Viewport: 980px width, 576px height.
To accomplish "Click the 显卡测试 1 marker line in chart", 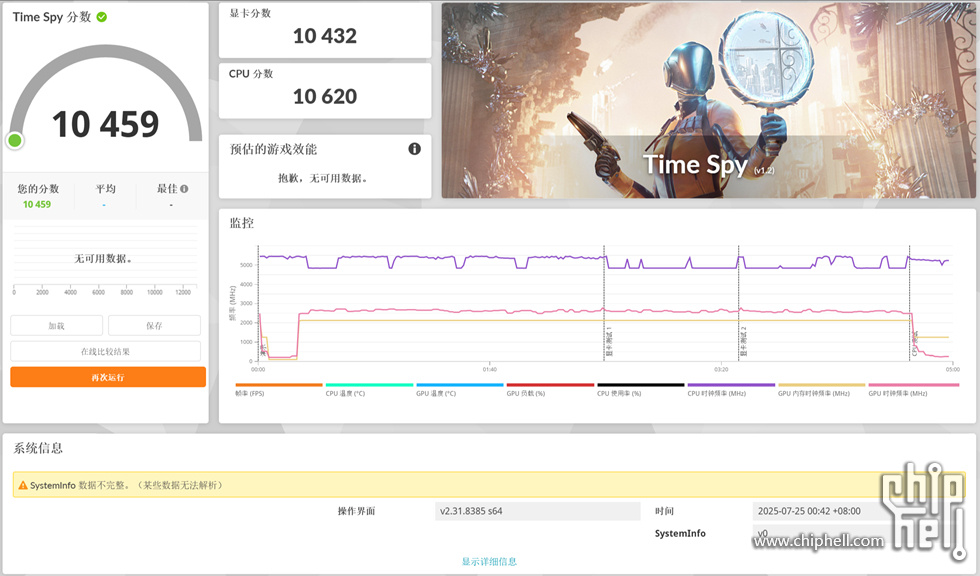I will [x=604, y=303].
